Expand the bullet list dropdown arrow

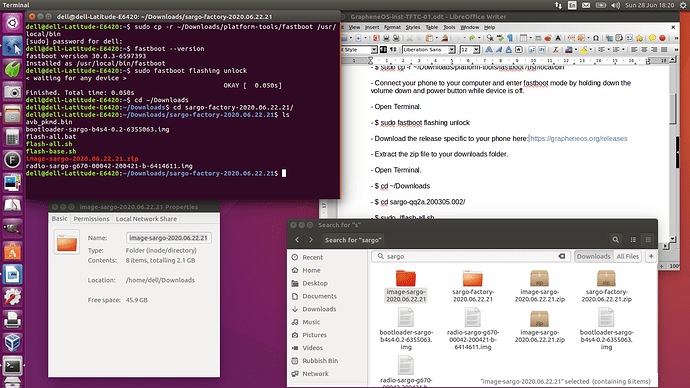click(609, 50)
